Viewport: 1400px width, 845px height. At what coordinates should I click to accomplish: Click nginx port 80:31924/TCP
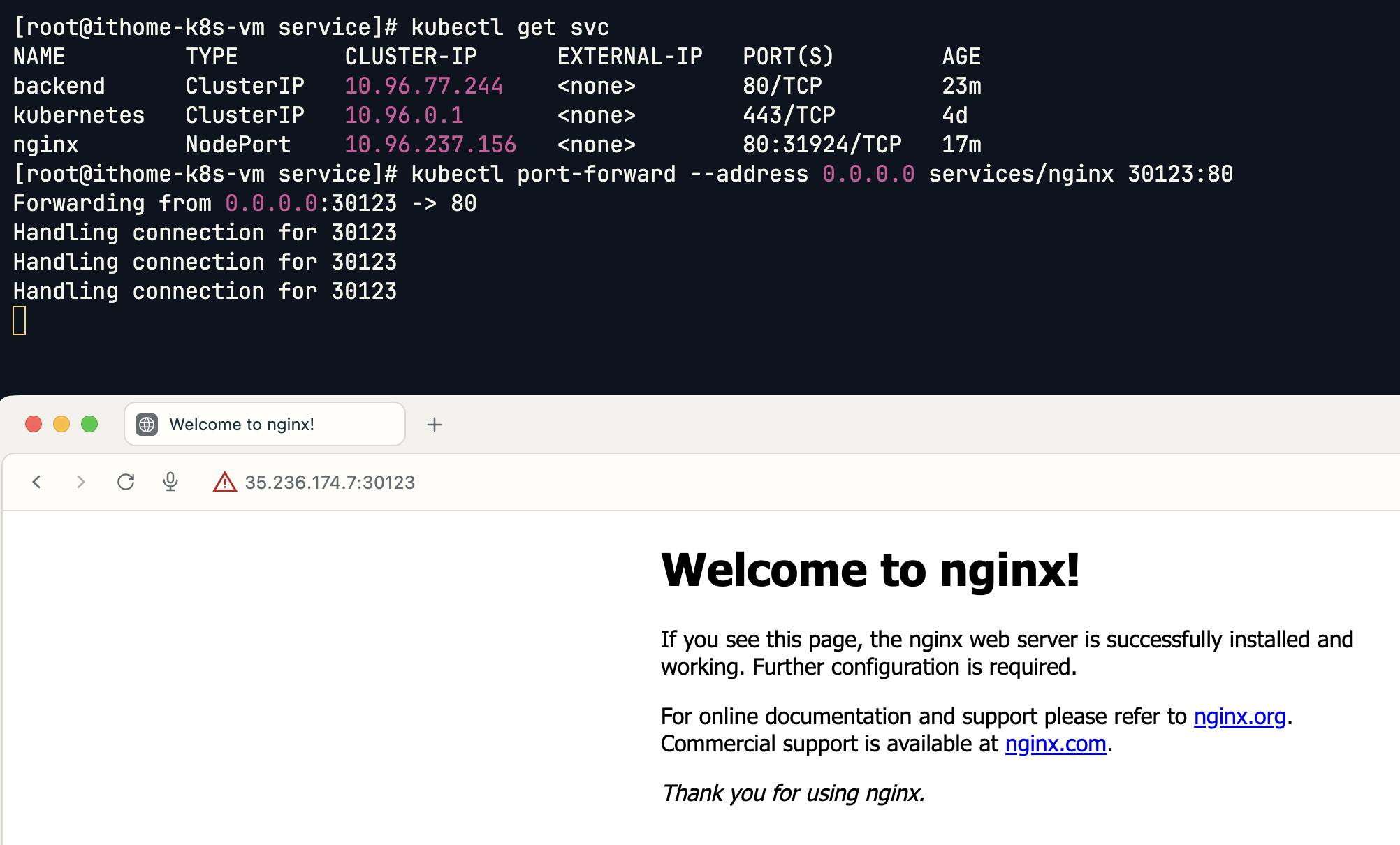(x=822, y=145)
